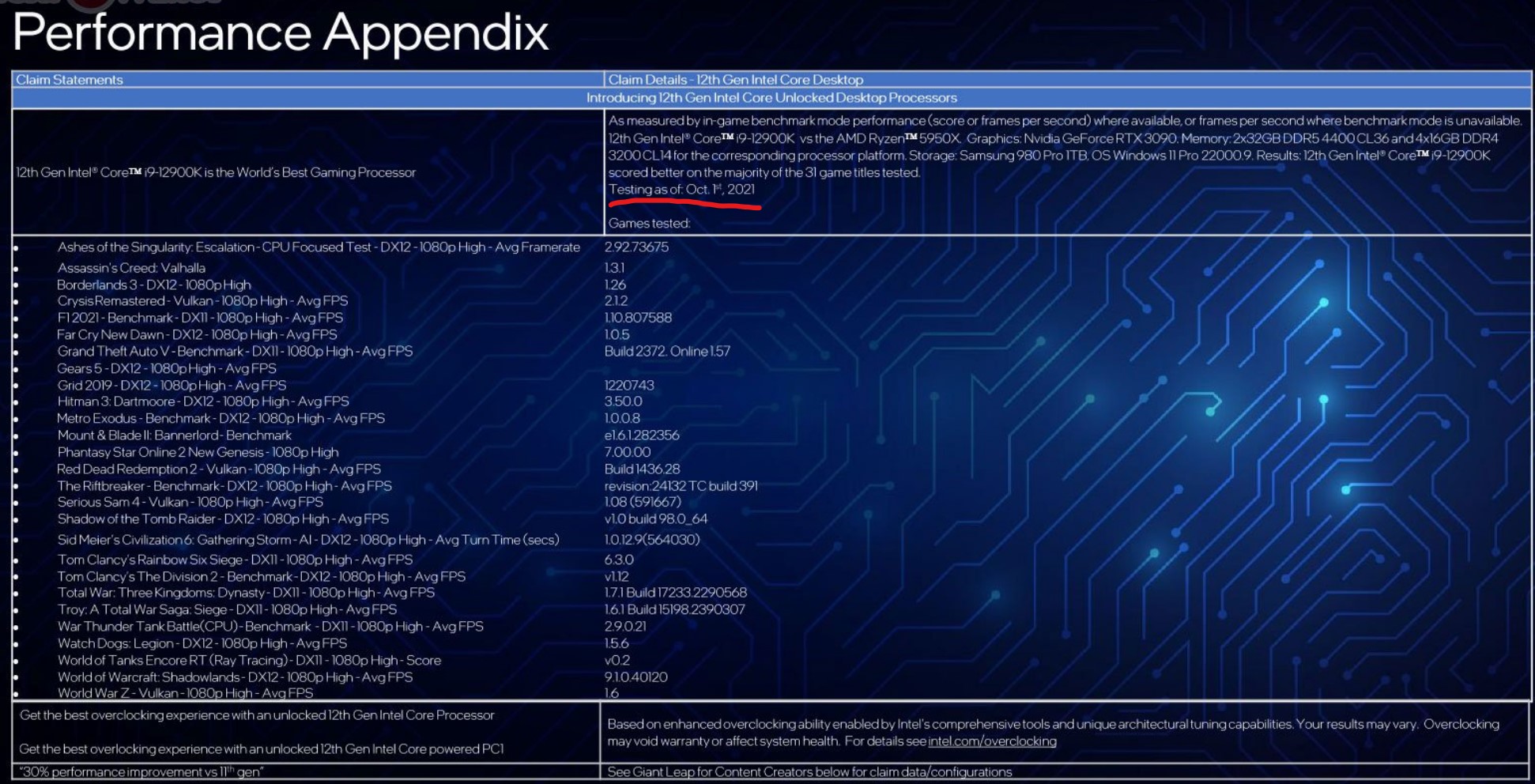Select the Total War: Three Kingdoms row
The image size is (1535, 784).
tap(246, 593)
